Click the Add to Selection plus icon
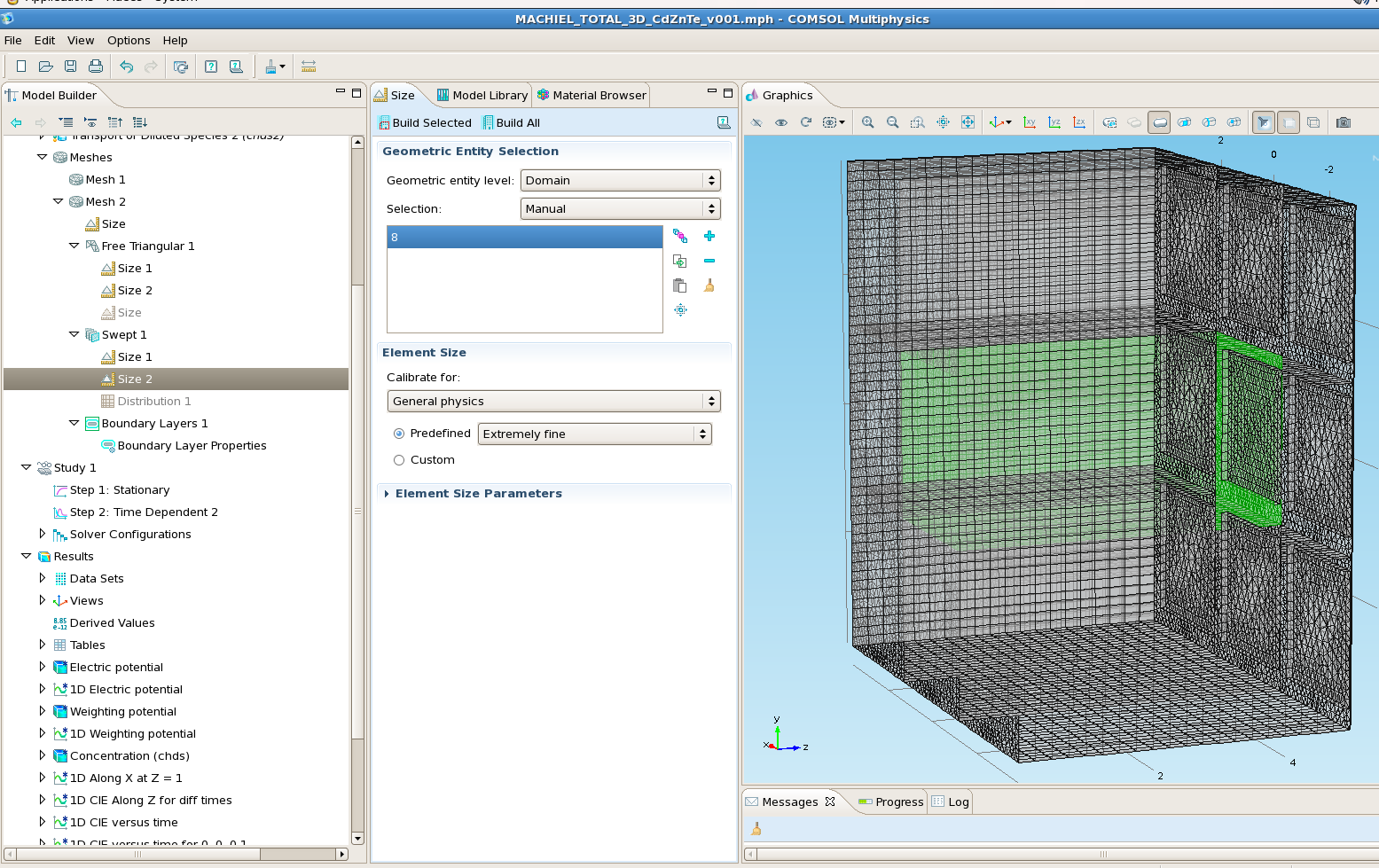The height and width of the screenshot is (868, 1379). 709,236
